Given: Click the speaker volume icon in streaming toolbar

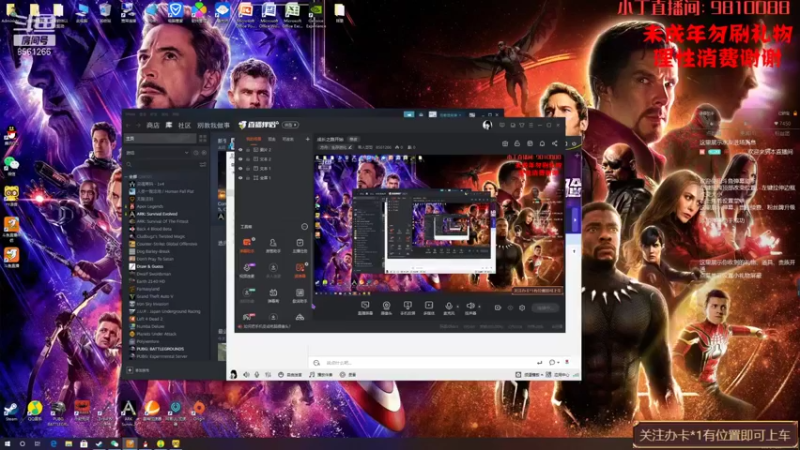Looking at the screenshot, I should click(470, 306).
